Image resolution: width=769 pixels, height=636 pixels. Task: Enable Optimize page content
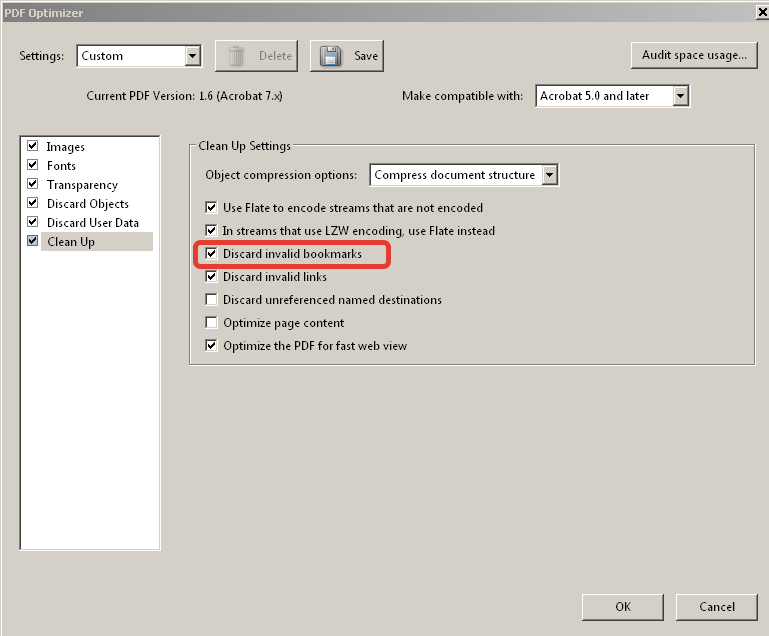(x=211, y=323)
